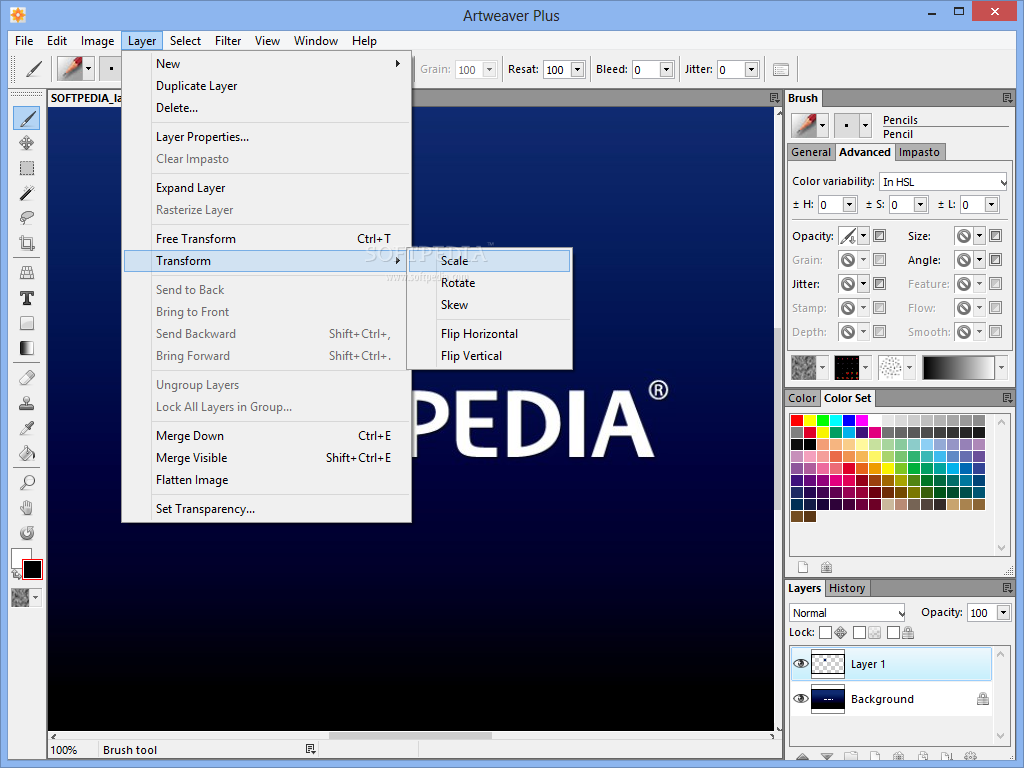
Task: Select the Stamp tool
Action: click(x=27, y=403)
